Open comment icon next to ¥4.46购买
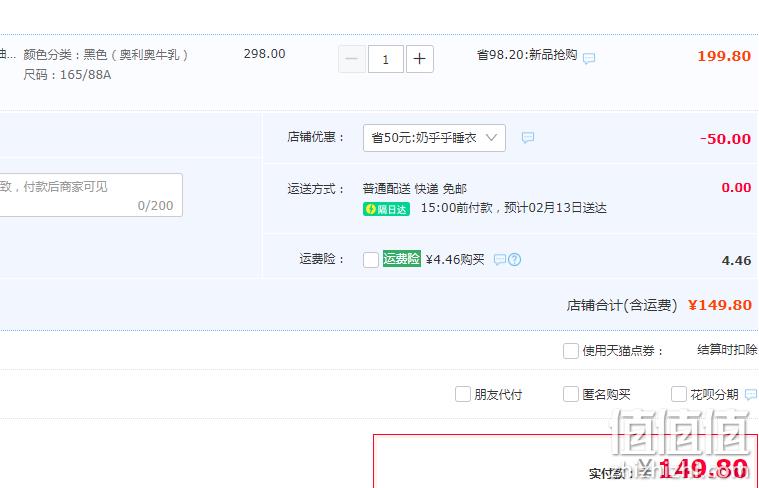This screenshot has width=759, height=488. click(500, 259)
